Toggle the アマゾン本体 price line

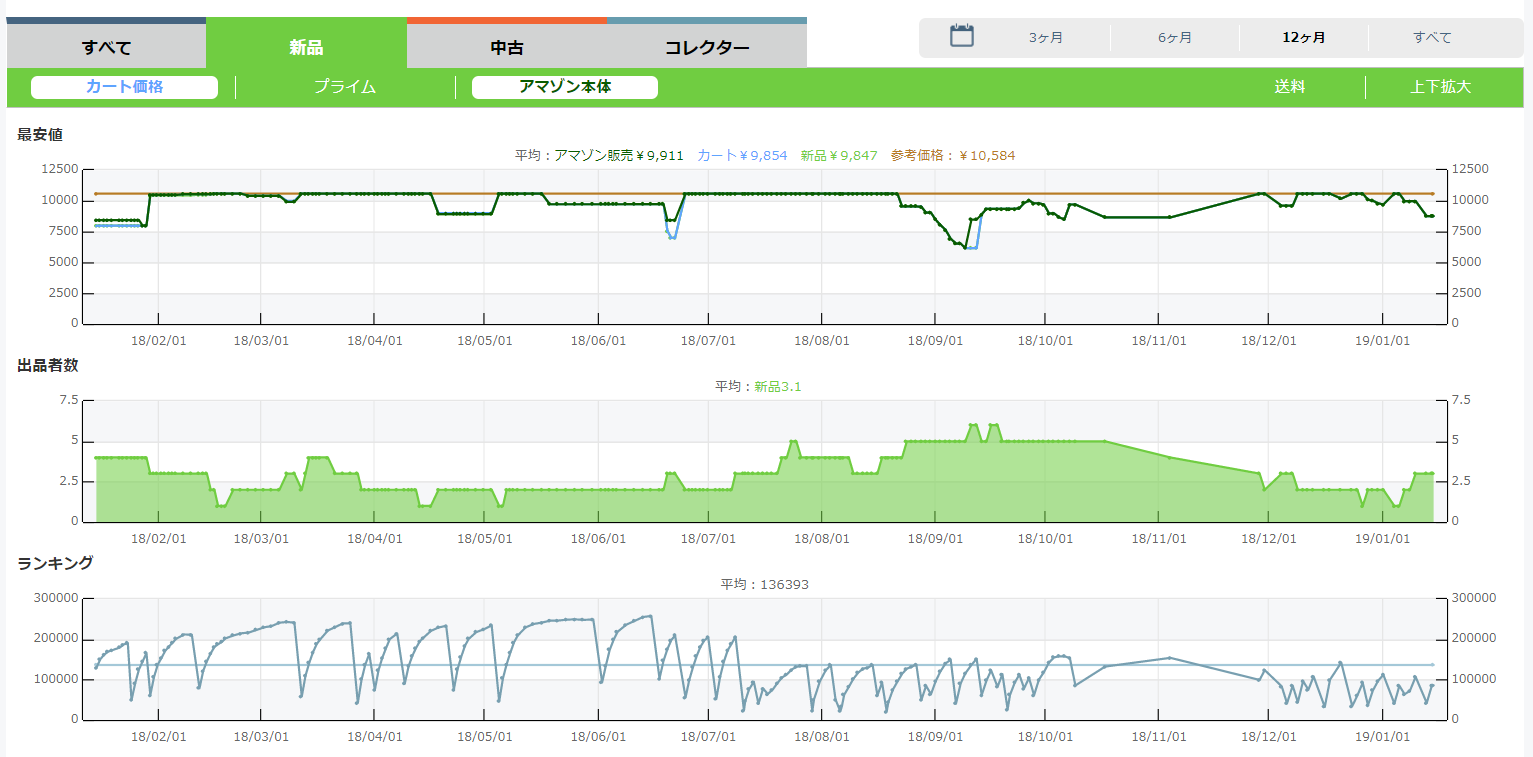point(565,87)
